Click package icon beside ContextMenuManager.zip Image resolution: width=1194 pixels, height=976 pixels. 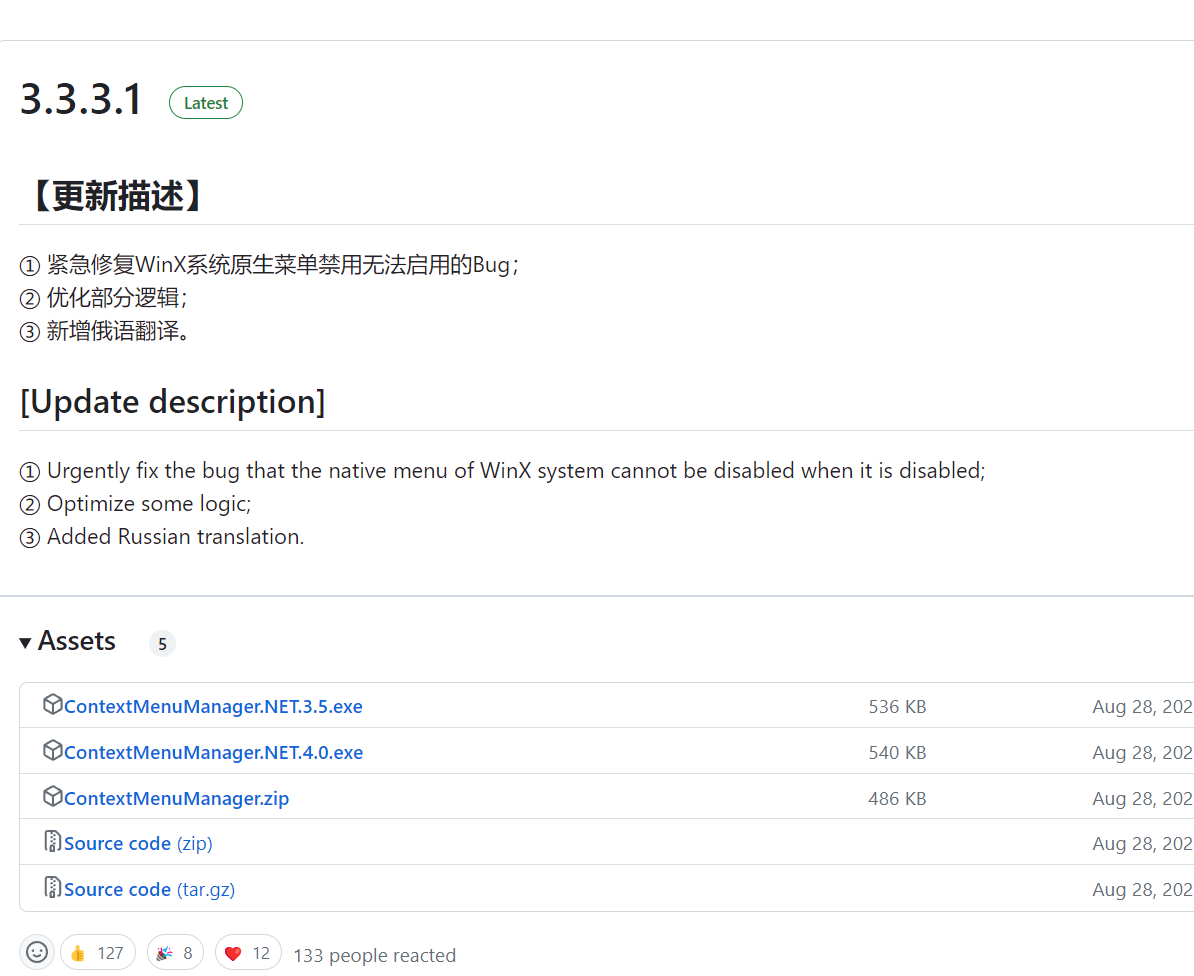pyautogui.click(x=53, y=796)
